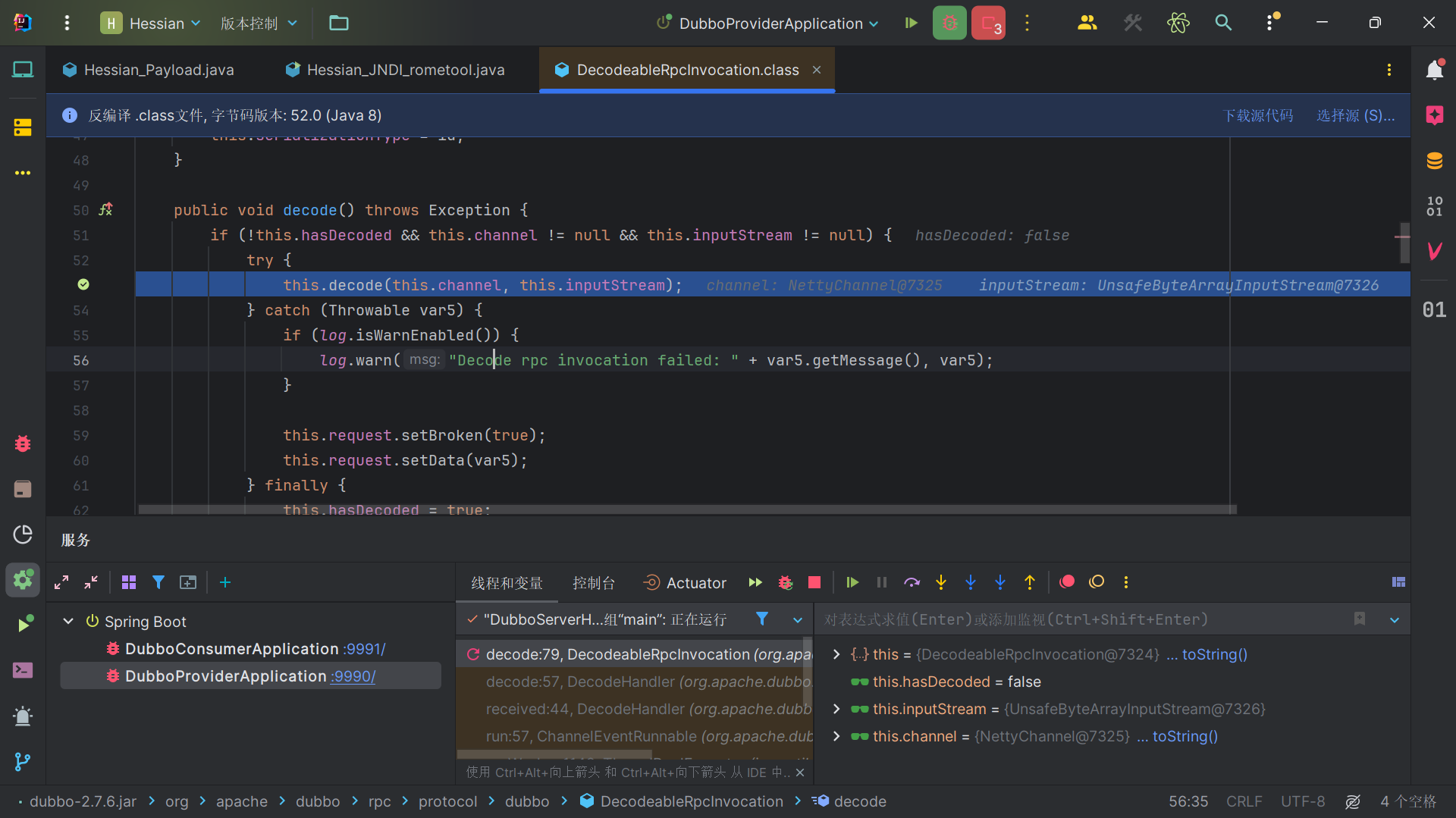This screenshot has width=1456, height=818.
Task: Expand all services in the tree
Action: click(61, 582)
